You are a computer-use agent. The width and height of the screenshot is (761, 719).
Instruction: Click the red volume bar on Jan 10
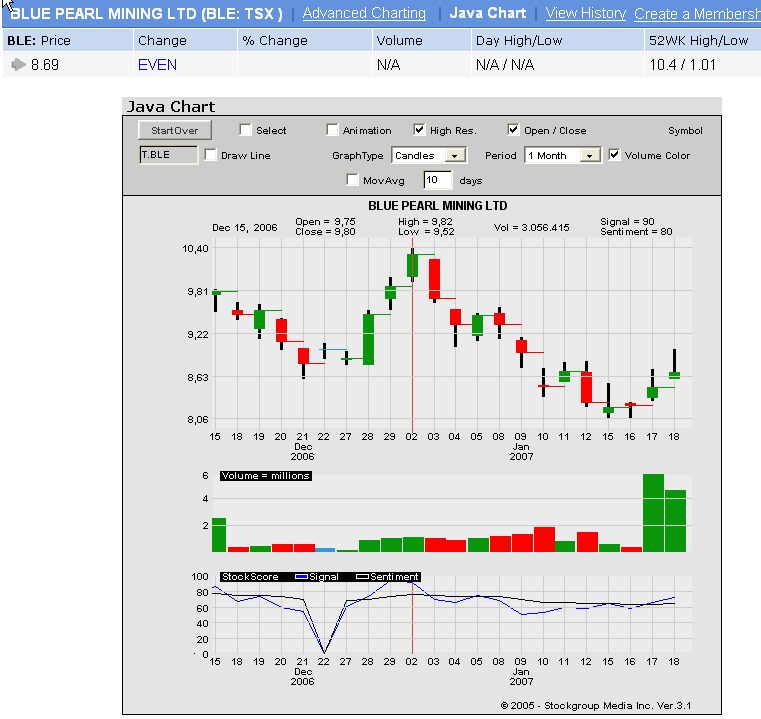tap(544, 539)
